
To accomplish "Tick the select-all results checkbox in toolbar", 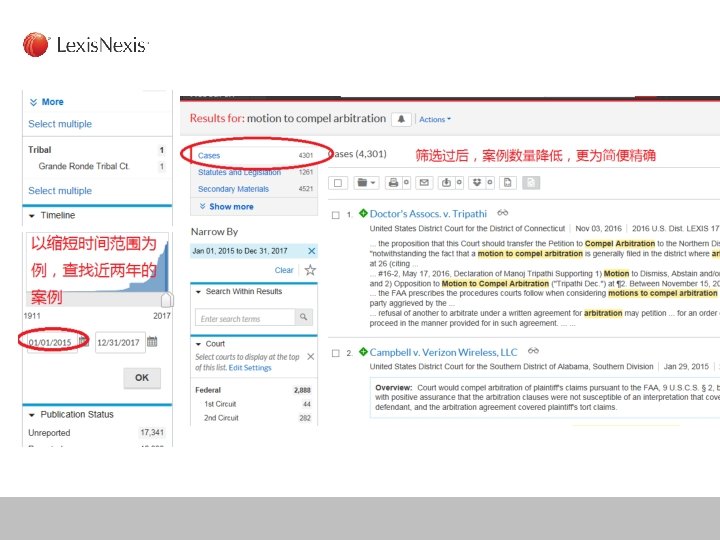I will 338,183.
